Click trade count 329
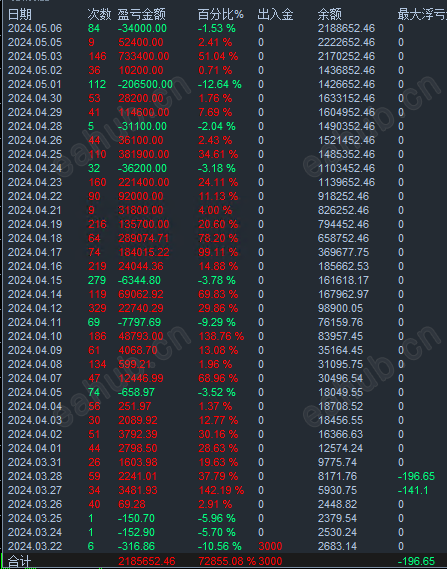 pyautogui.click(x=97, y=308)
